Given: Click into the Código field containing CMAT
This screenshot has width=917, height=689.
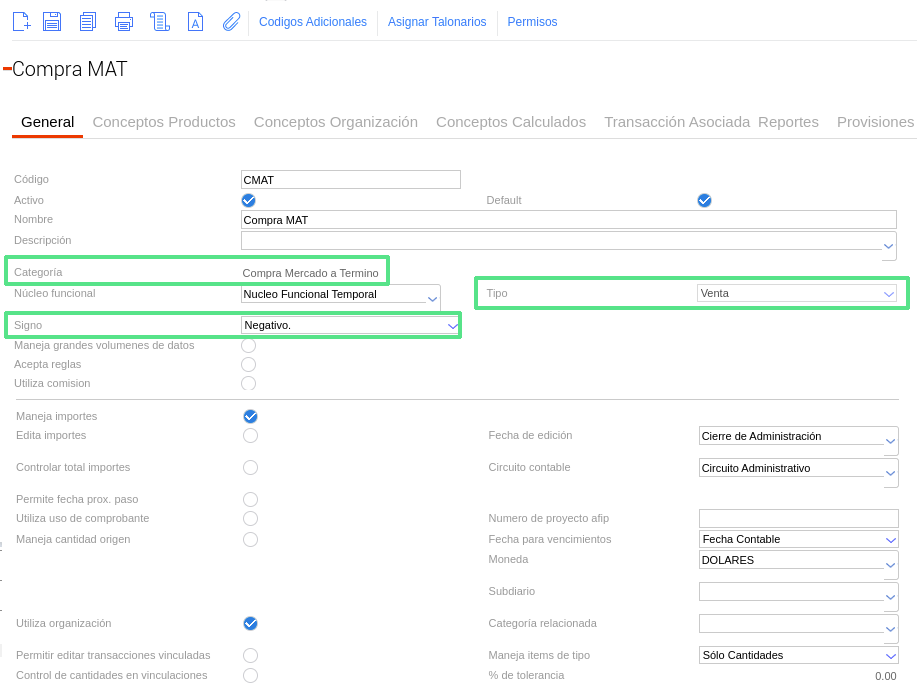Looking at the screenshot, I should coord(350,180).
